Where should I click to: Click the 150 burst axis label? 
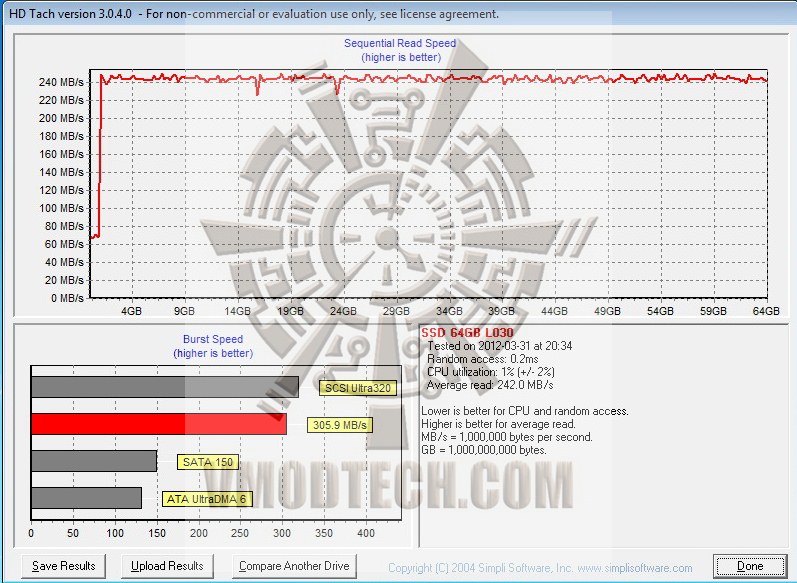[x=157, y=533]
